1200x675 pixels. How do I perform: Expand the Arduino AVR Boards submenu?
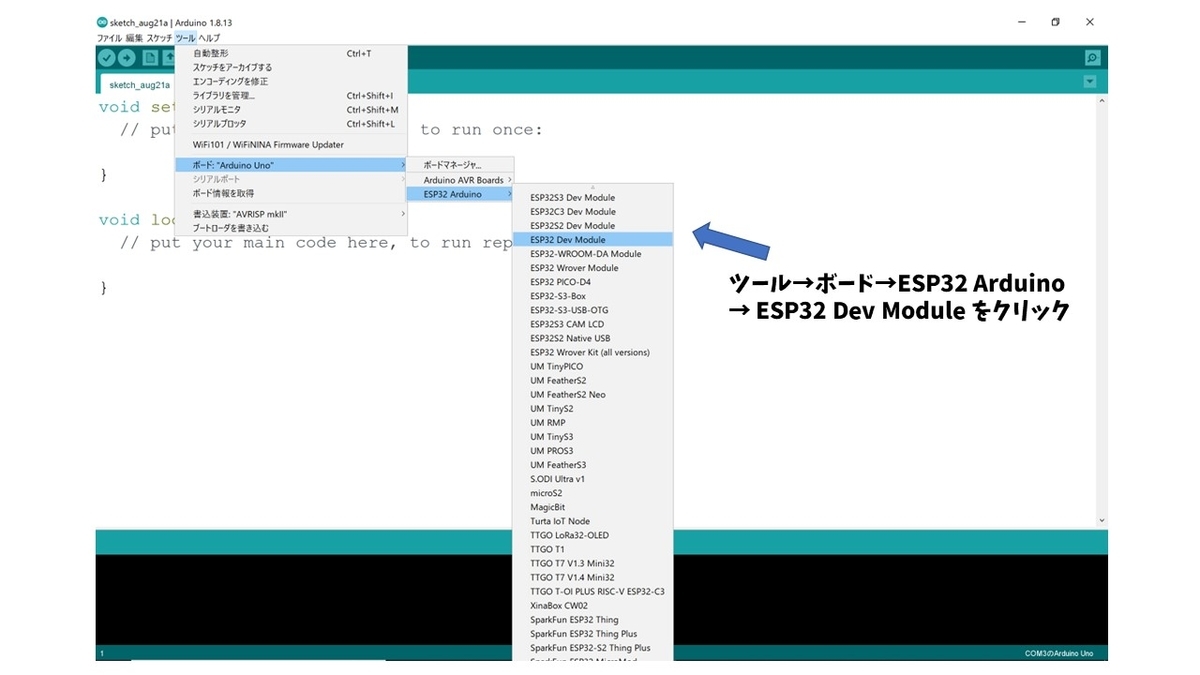click(466, 179)
